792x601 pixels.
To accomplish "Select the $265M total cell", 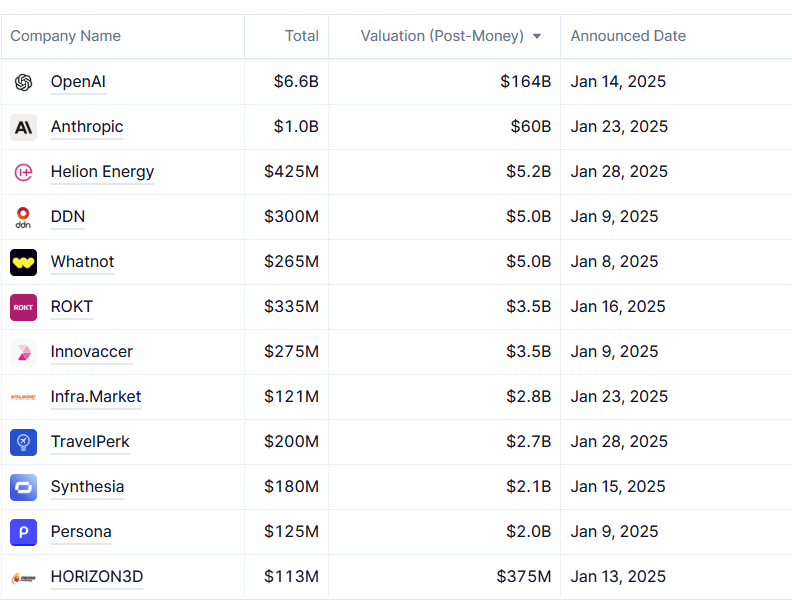I will [x=286, y=262].
